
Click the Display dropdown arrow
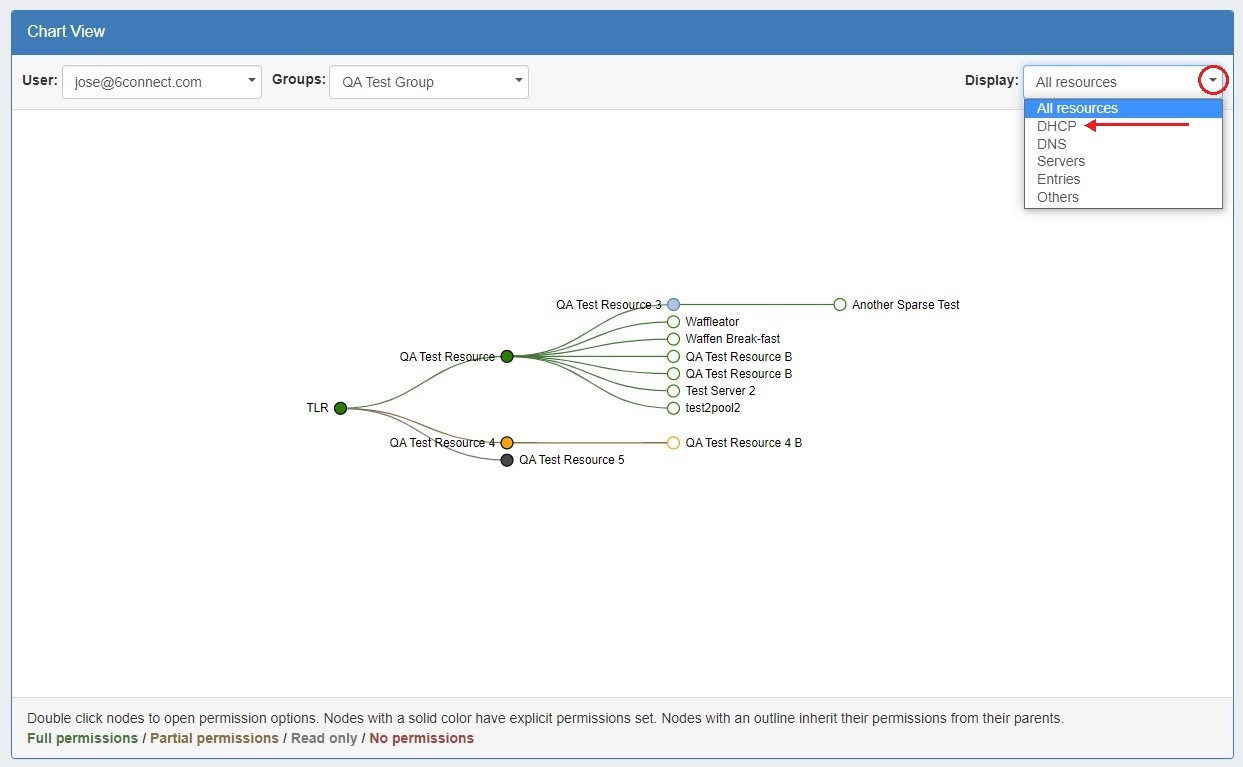coord(1212,81)
